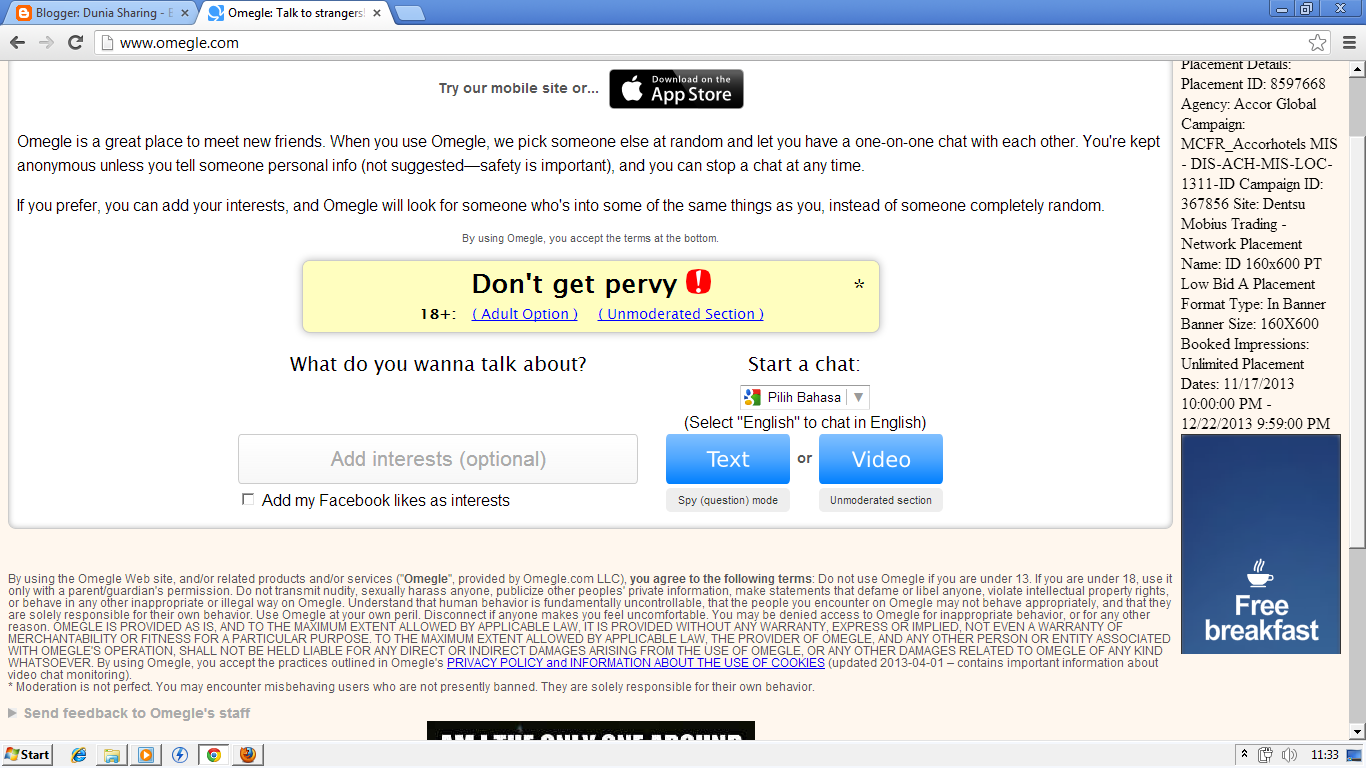Open Internet Explorer from the taskbar
The image size is (1366, 768).
(79, 755)
